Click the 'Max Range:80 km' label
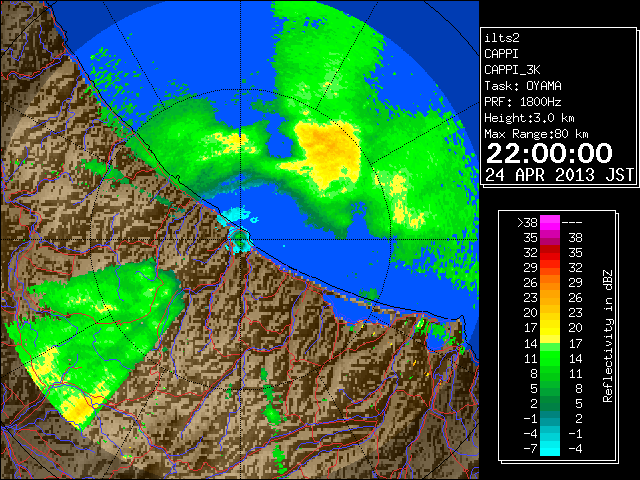The height and width of the screenshot is (480, 640). tap(536, 134)
